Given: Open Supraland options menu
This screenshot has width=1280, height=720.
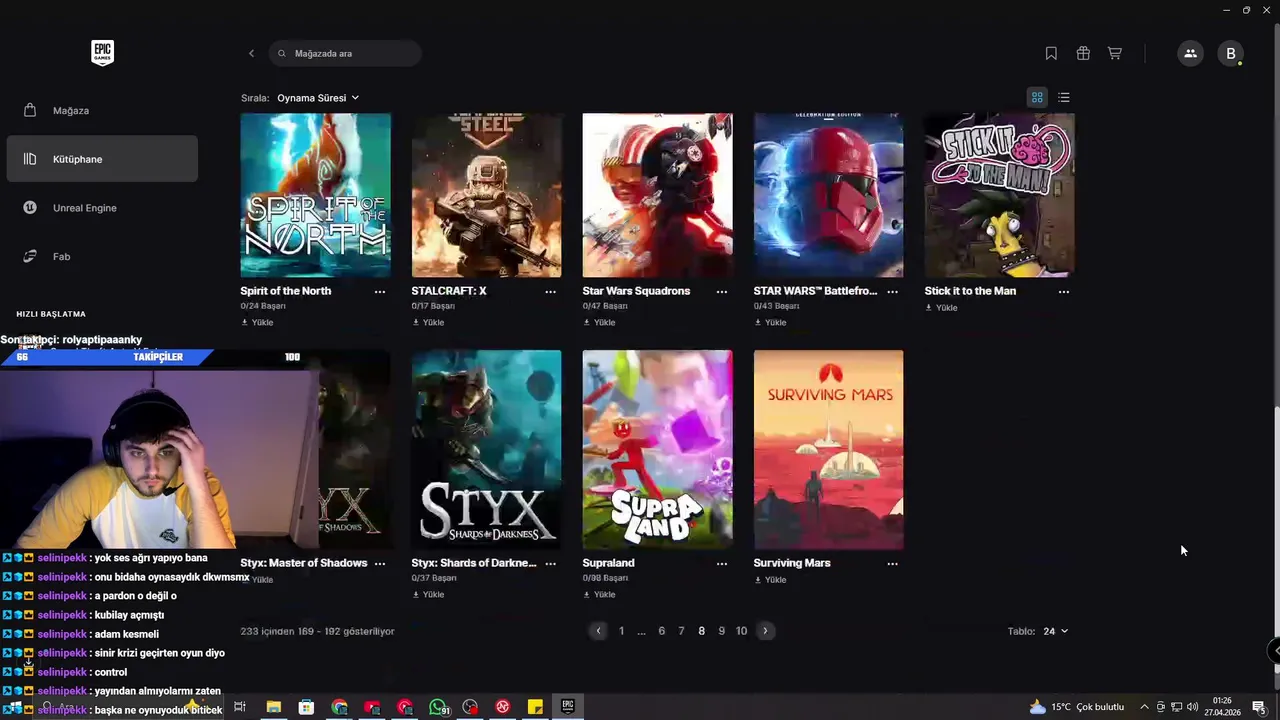Looking at the screenshot, I should [722, 563].
